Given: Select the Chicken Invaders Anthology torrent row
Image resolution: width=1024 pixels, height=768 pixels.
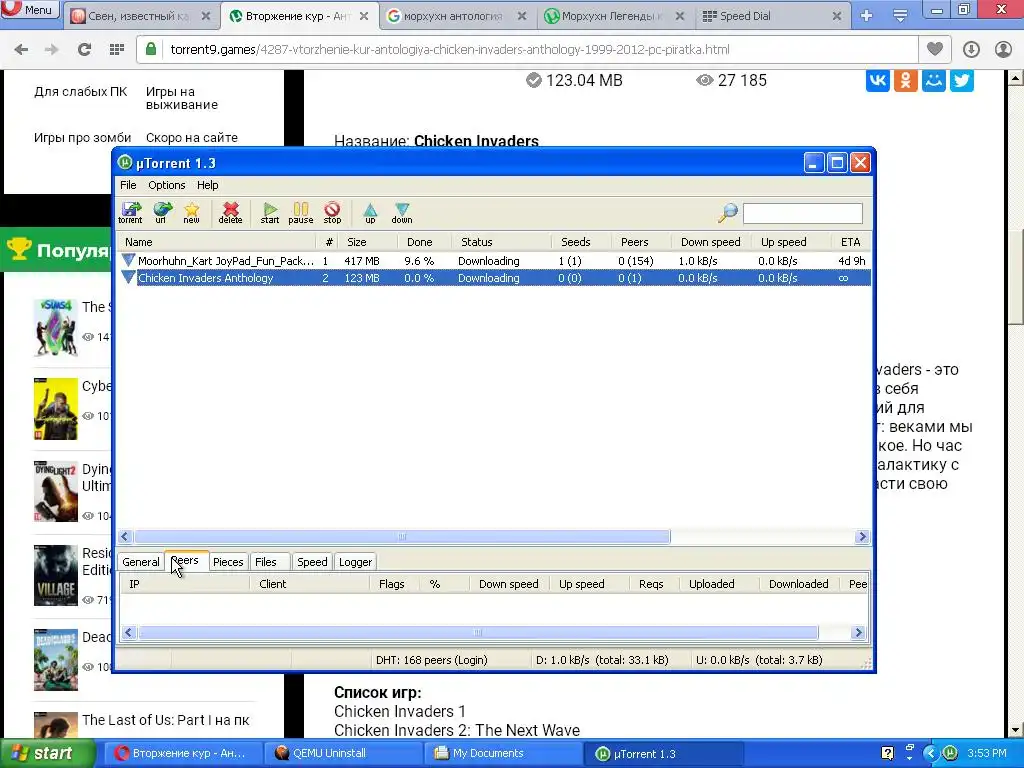Looking at the screenshot, I should 494,278.
